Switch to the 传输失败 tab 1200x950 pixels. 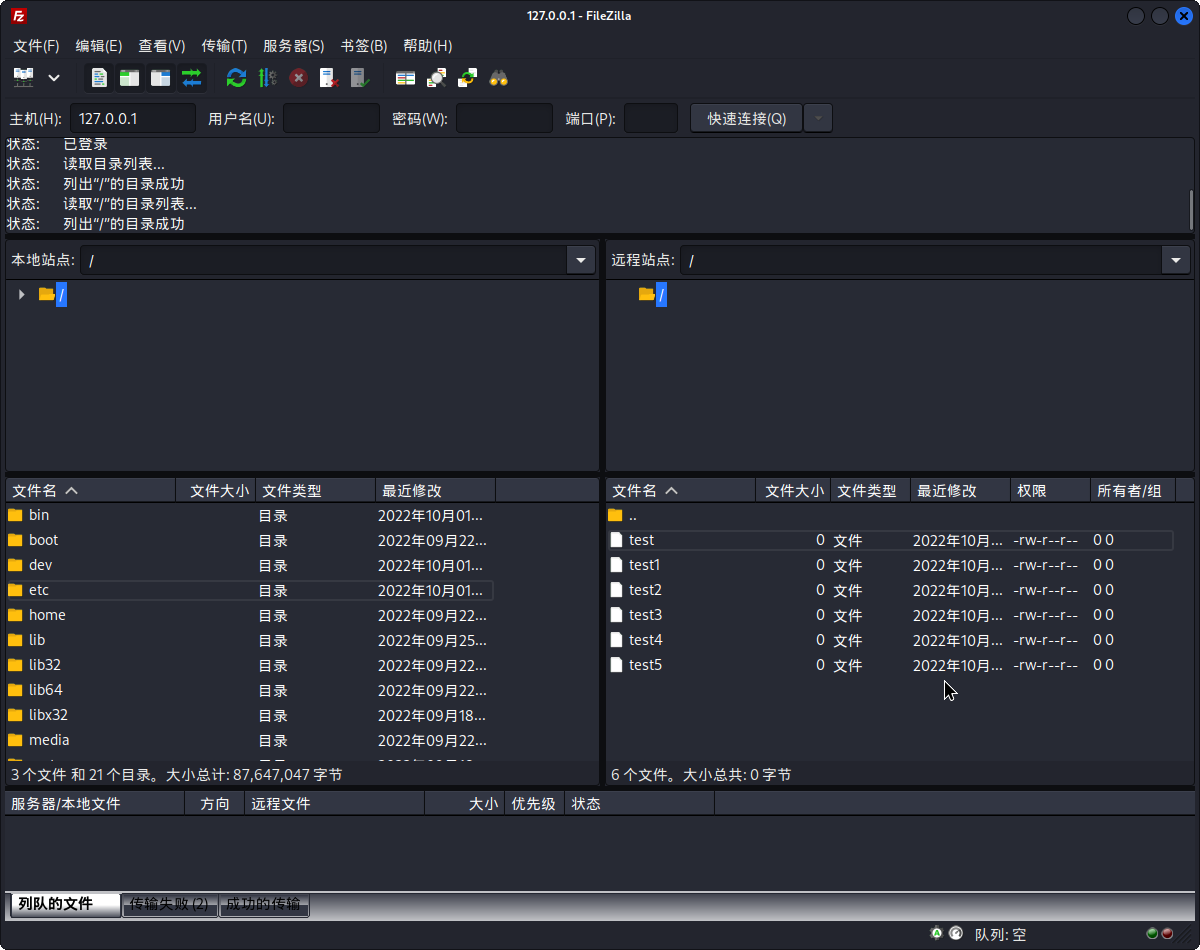click(x=170, y=904)
